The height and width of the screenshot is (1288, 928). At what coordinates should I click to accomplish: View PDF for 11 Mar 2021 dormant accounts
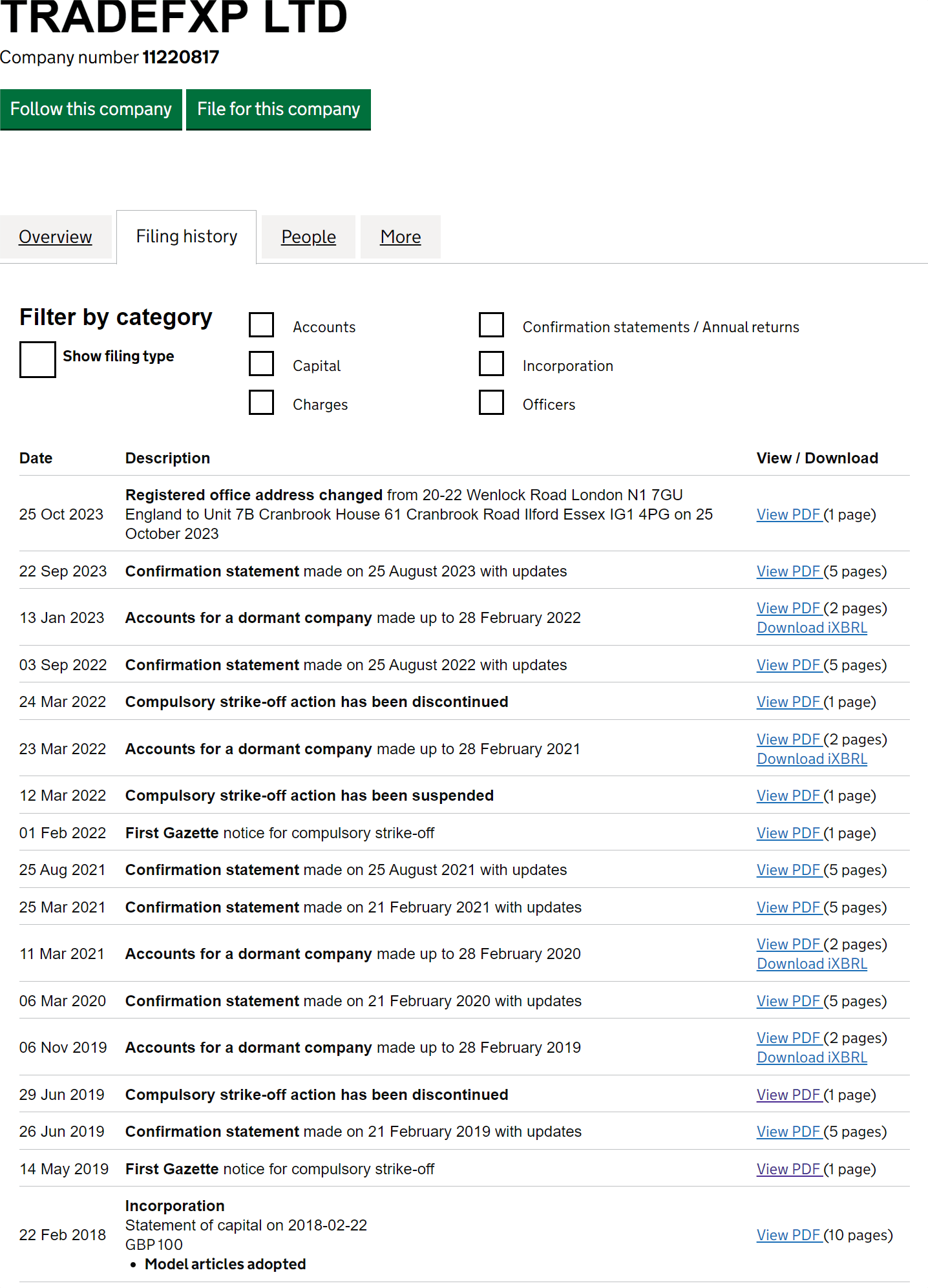click(x=789, y=944)
